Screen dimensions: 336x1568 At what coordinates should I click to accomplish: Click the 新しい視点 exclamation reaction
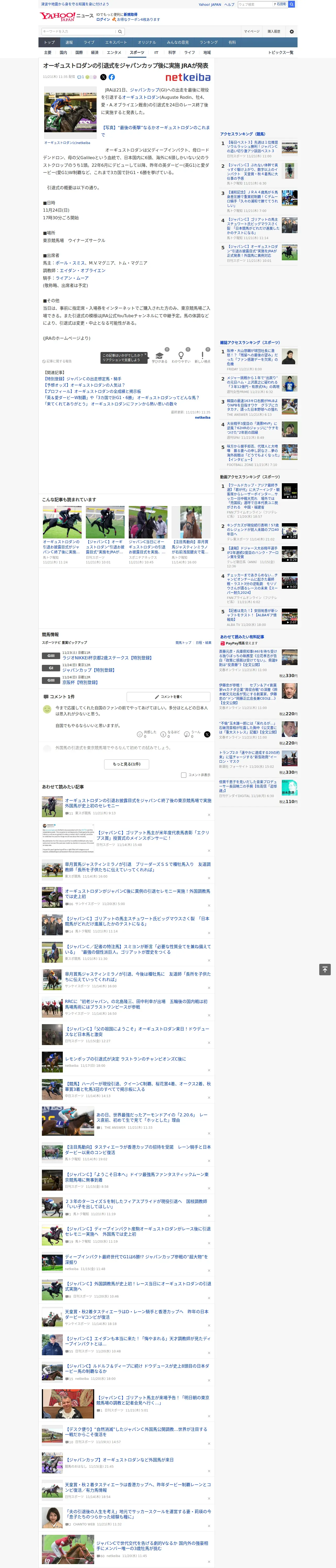point(203,357)
